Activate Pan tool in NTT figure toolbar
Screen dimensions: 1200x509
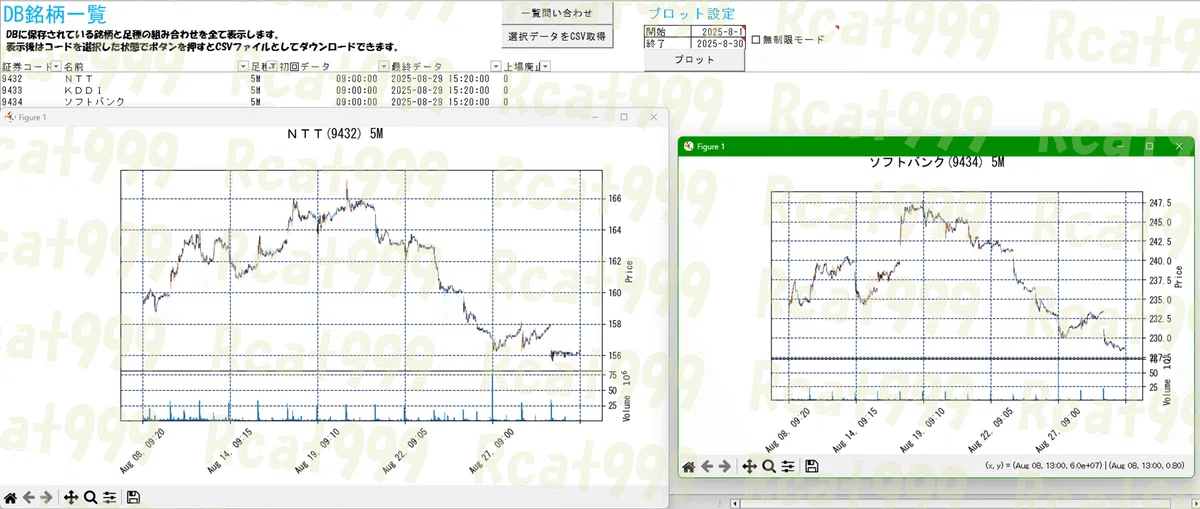click(71, 497)
